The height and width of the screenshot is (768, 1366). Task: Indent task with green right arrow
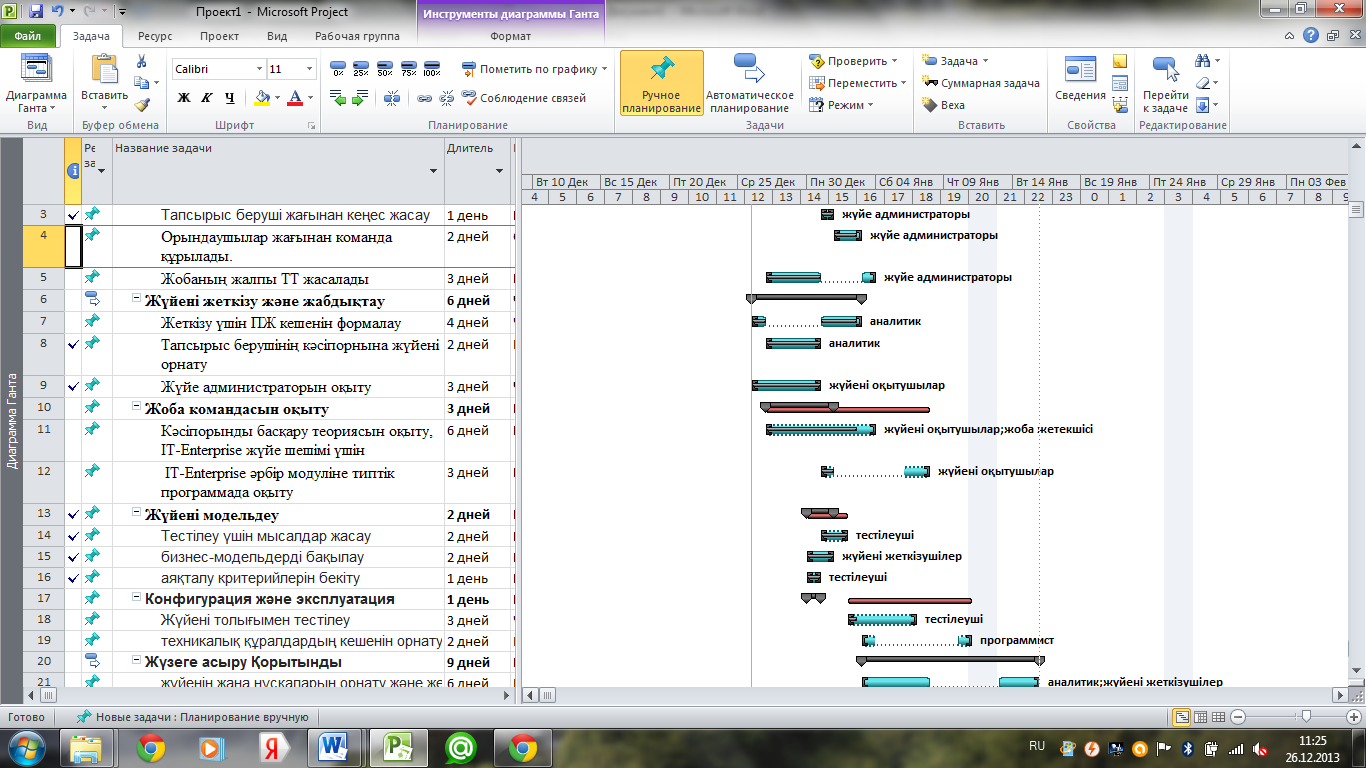pos(361,98)
